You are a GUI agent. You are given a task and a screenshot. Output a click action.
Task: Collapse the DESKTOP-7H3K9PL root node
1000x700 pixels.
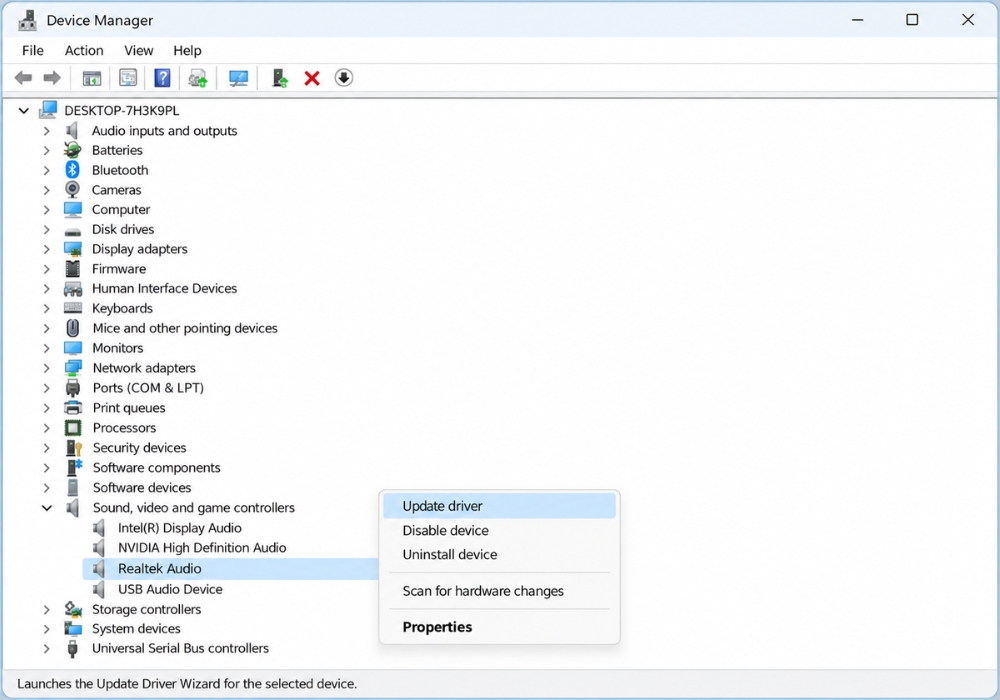[x=24, y=110]
